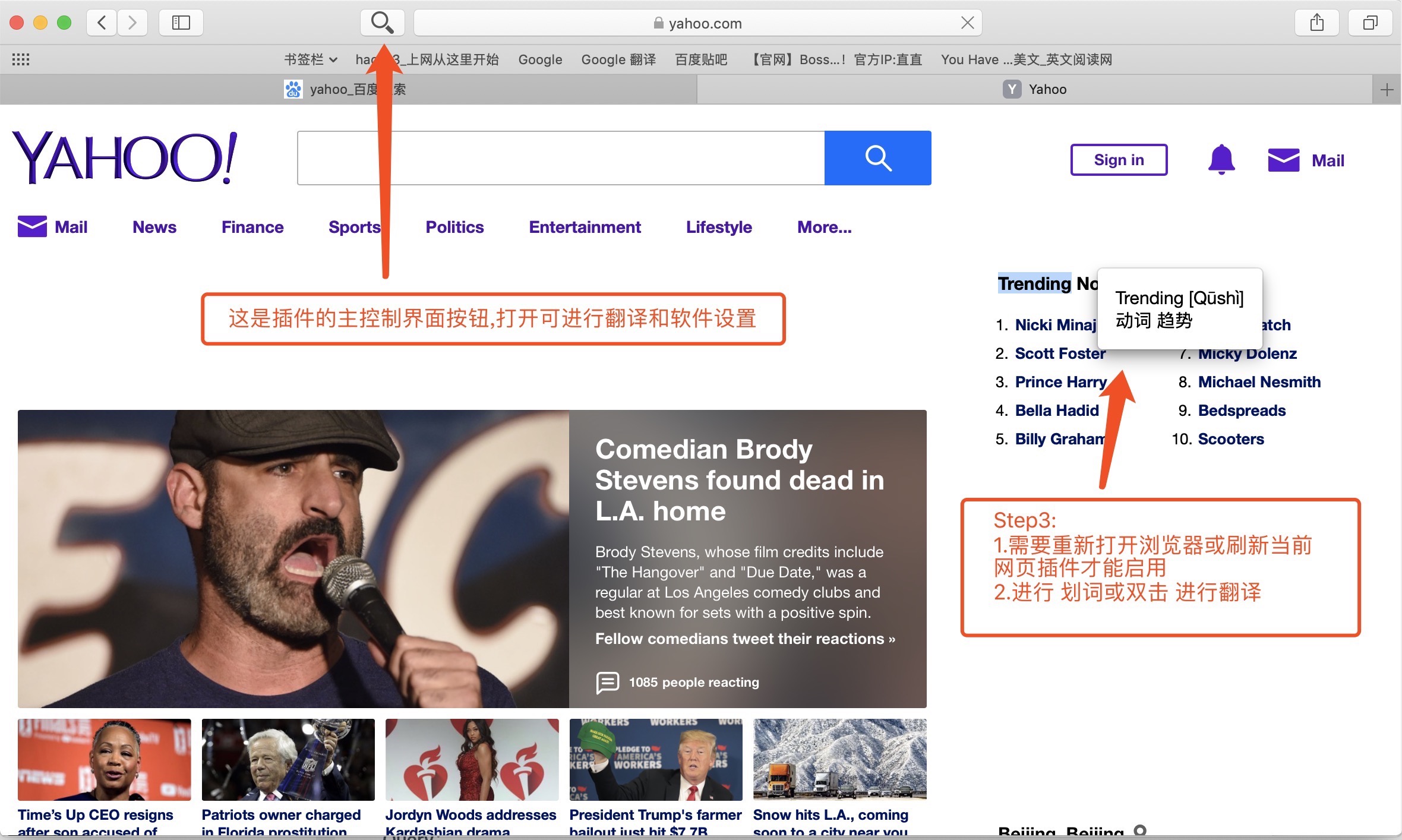Open trending topic Bedspreads
Screen dimensions: 1402x840
point(1242,410)
